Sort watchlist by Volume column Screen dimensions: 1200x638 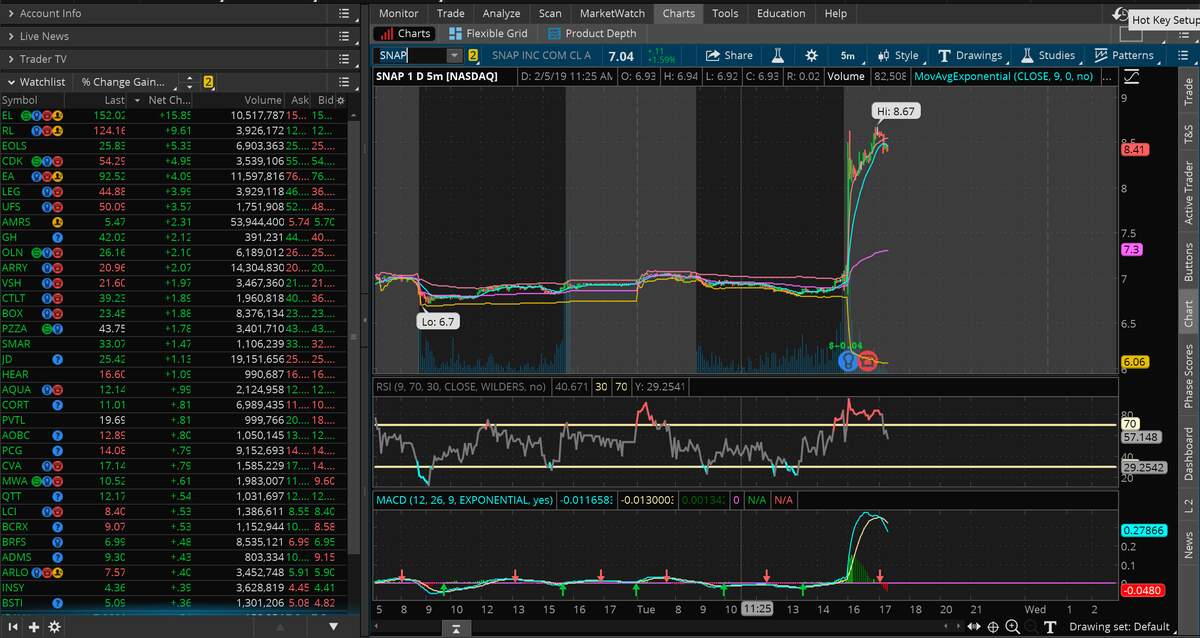pyautogui.click(x=264, y=100)
